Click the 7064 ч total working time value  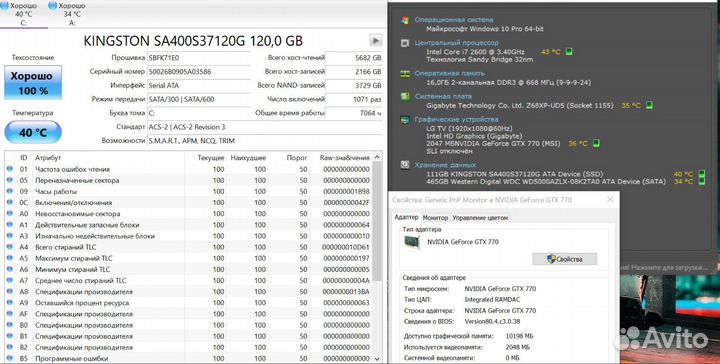(x=354, y=113)
